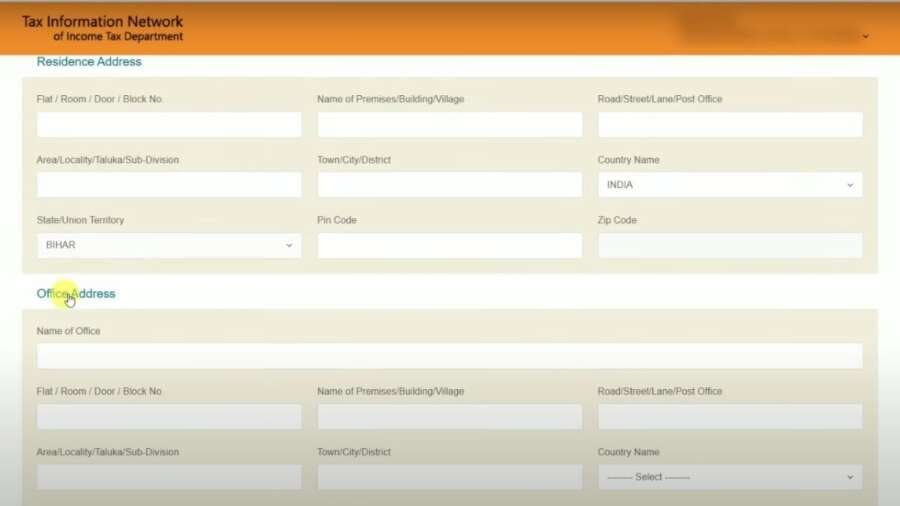Click the Pin Code field

click(x=449, y=245)
